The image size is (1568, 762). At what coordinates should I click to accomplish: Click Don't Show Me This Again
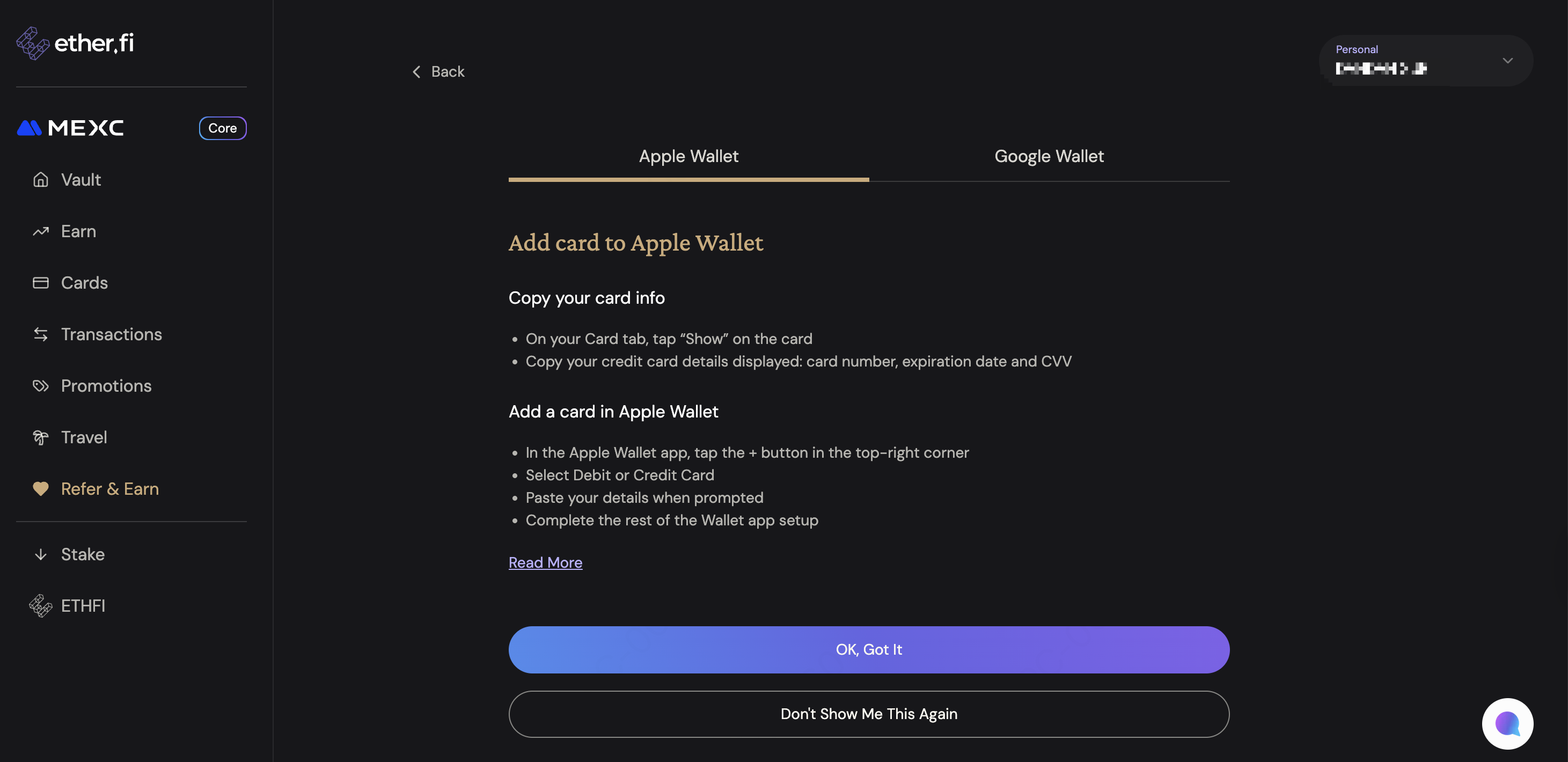coord(868,714)
